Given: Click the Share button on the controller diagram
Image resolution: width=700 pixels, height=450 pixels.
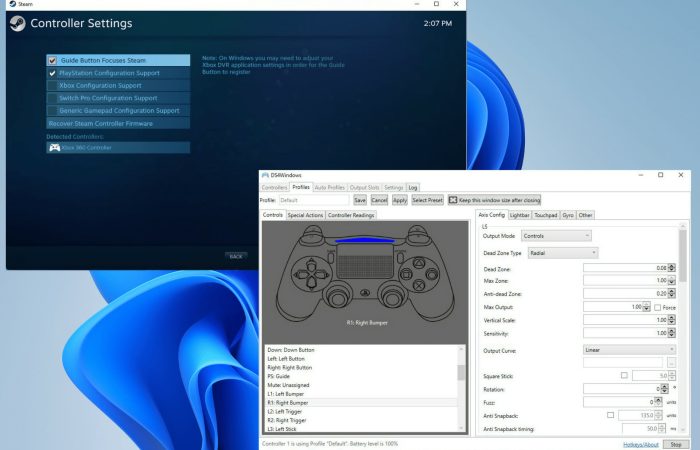Looking at the screenshot, I should pyautogui.click(x=331, y=256).
